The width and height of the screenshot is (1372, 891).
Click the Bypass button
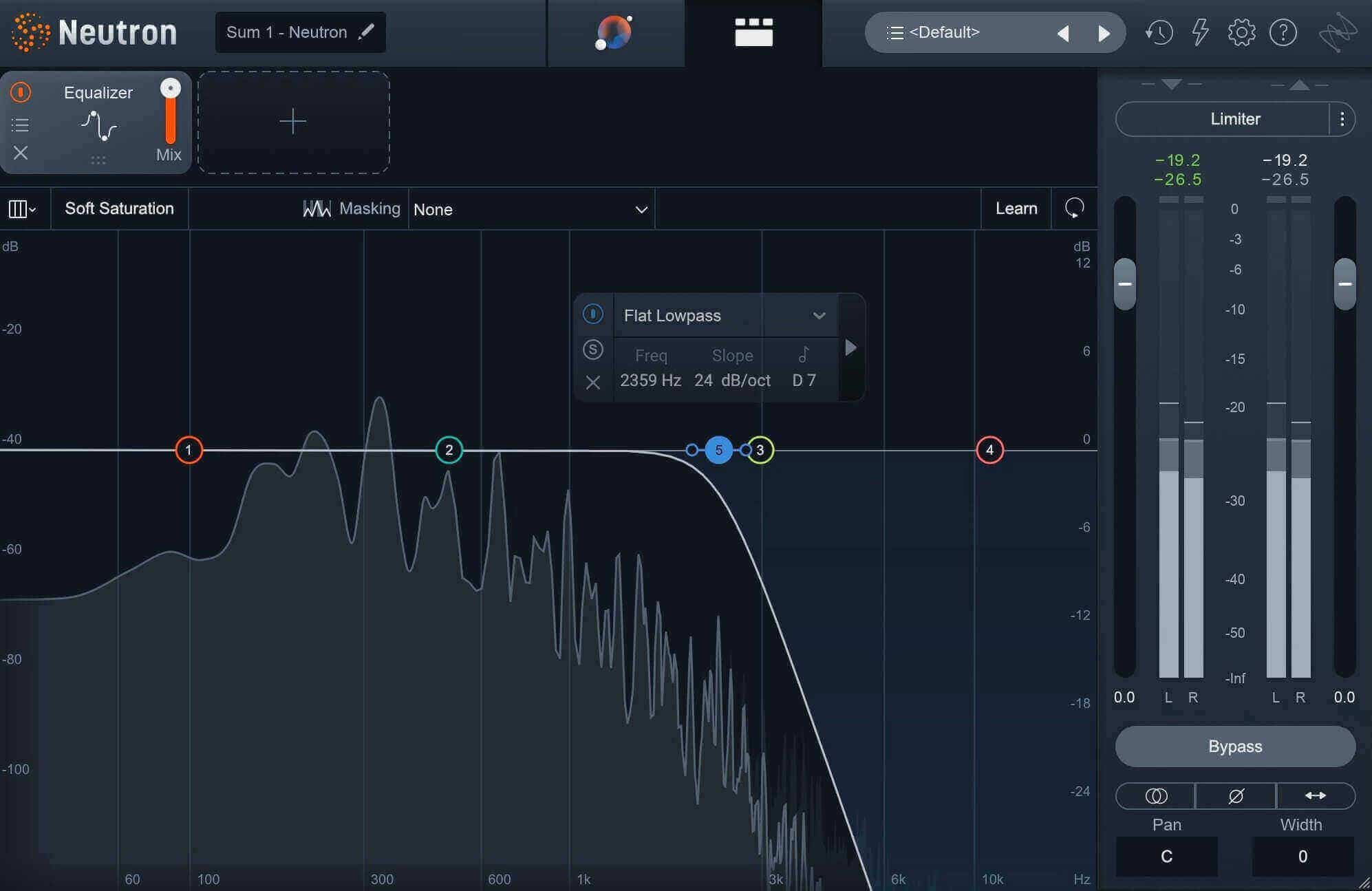1236,747
